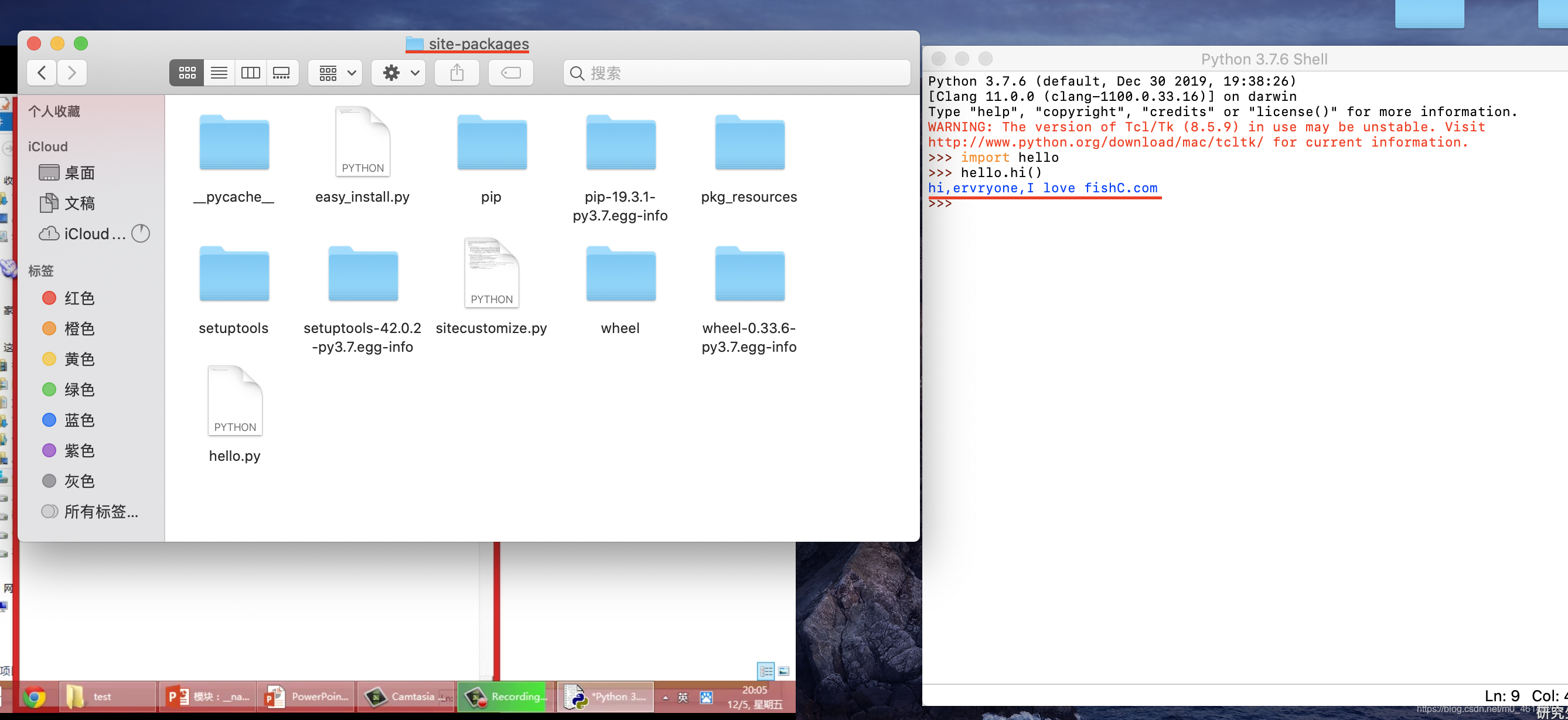Select the list view mode
The height and width of the screenshot is (720, 1568).
tap(219, 72)
